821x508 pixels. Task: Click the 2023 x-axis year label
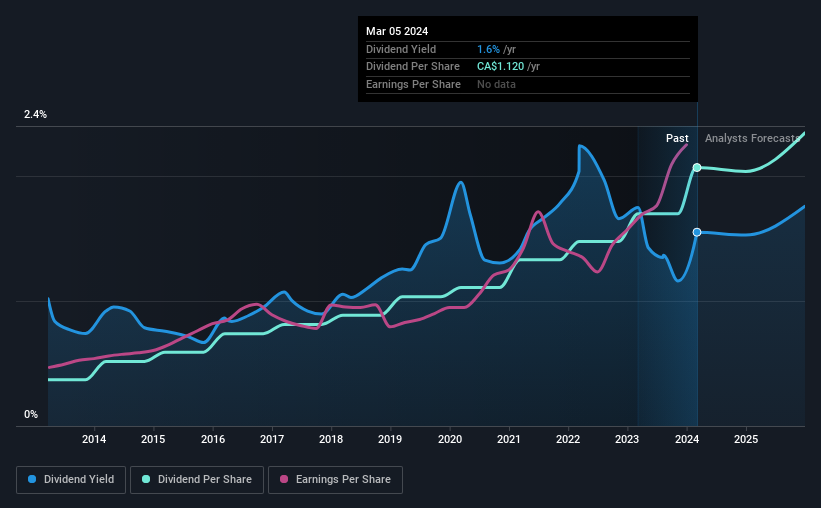(x=627, y=439)
